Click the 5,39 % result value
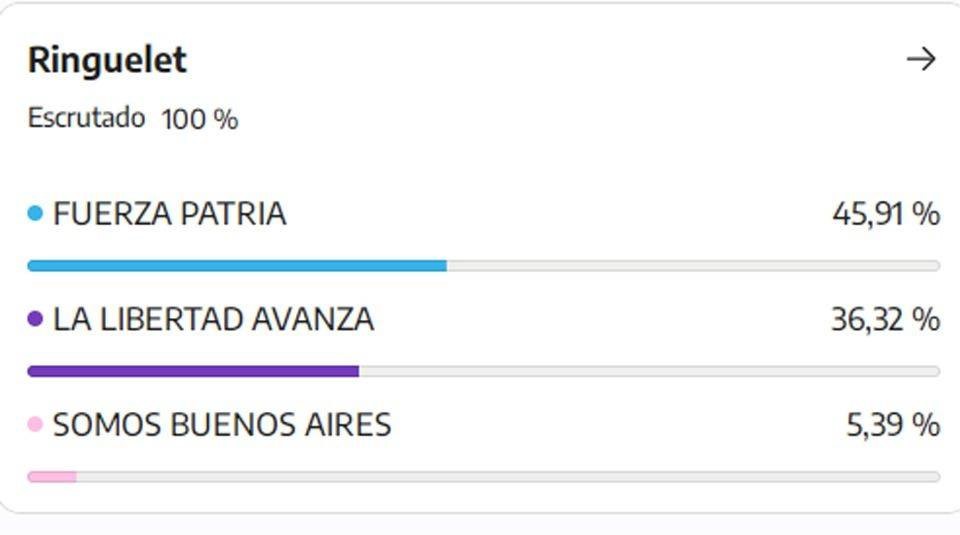 click(893, 425)
